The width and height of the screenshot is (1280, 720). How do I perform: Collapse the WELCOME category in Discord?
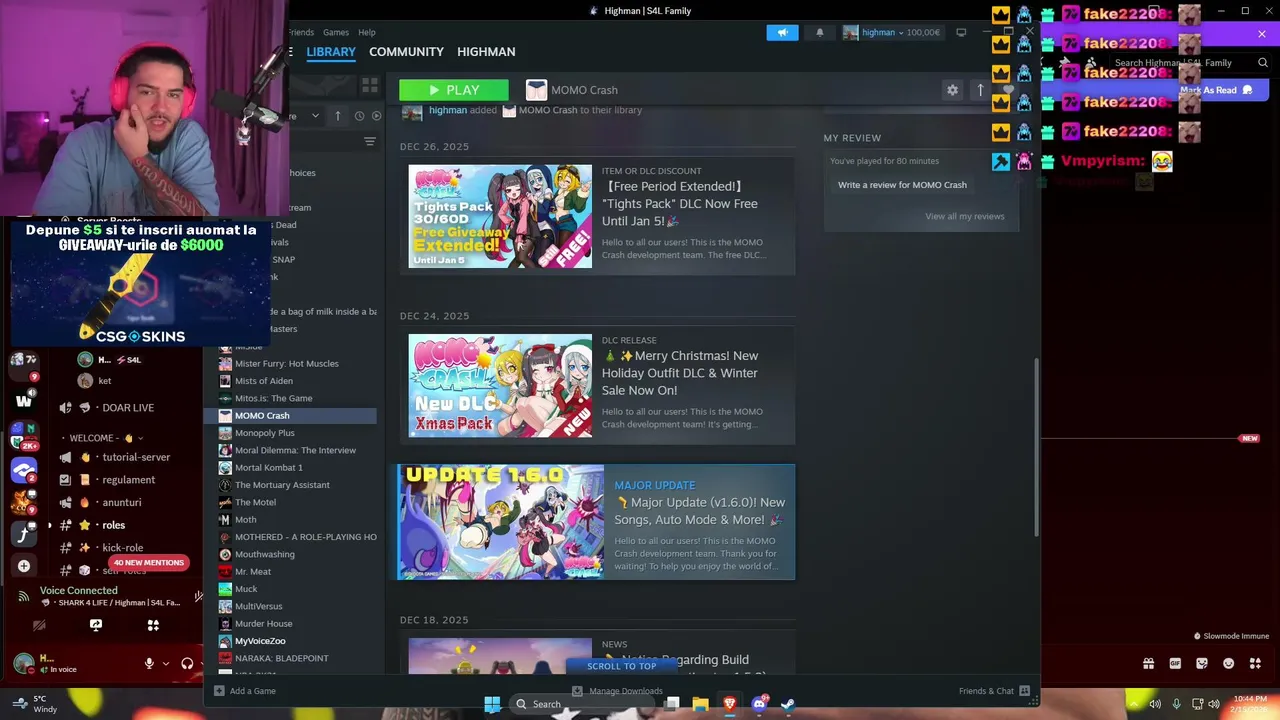[104, 438]
